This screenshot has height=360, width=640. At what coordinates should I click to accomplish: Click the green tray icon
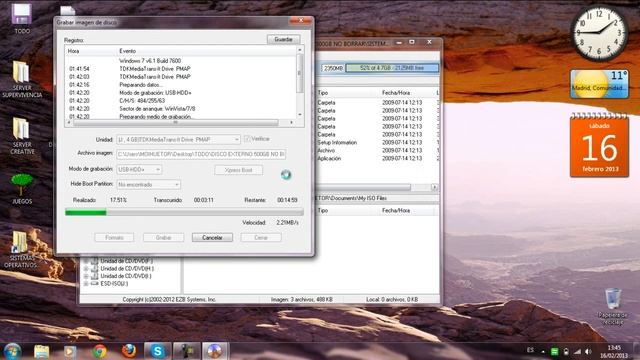click(554, 351)
